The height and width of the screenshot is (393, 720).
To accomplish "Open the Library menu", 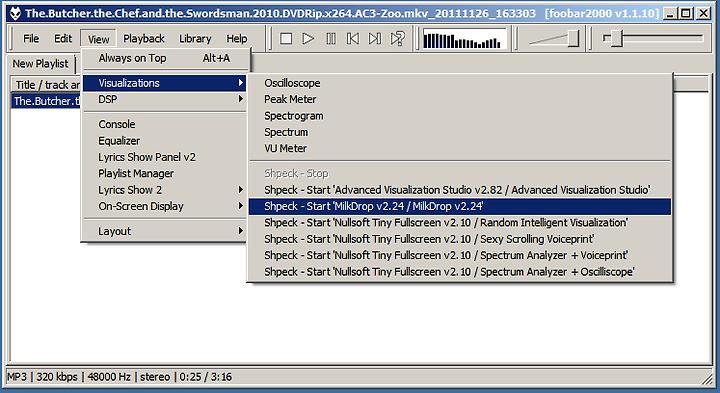I will [x=195, y=39].
